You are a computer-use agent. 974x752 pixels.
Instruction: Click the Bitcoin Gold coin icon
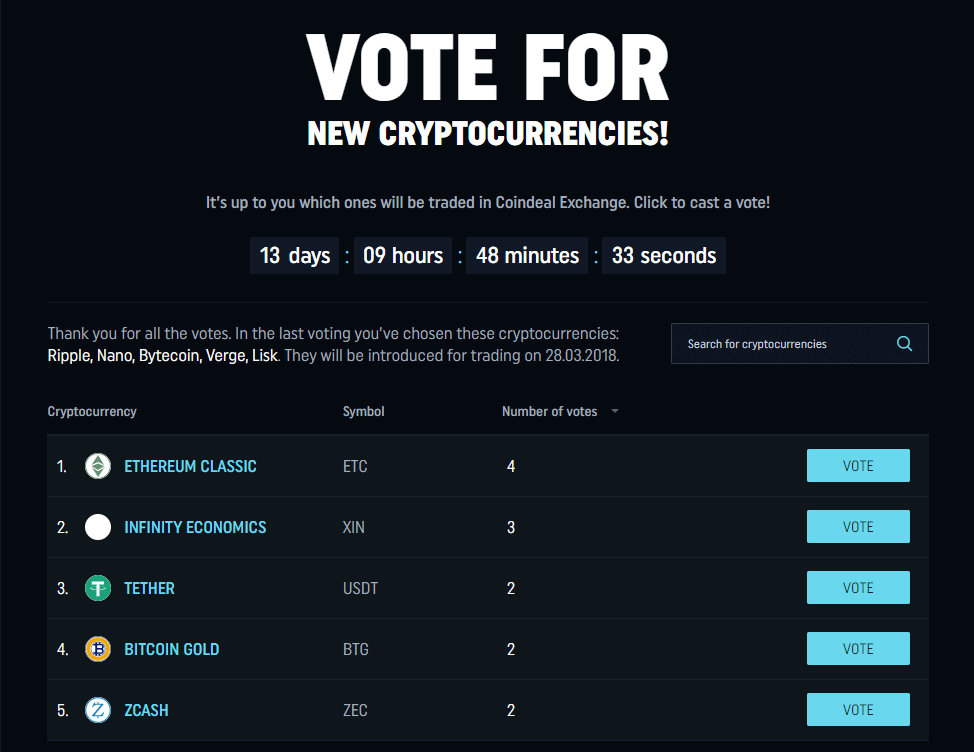point(97,649)
